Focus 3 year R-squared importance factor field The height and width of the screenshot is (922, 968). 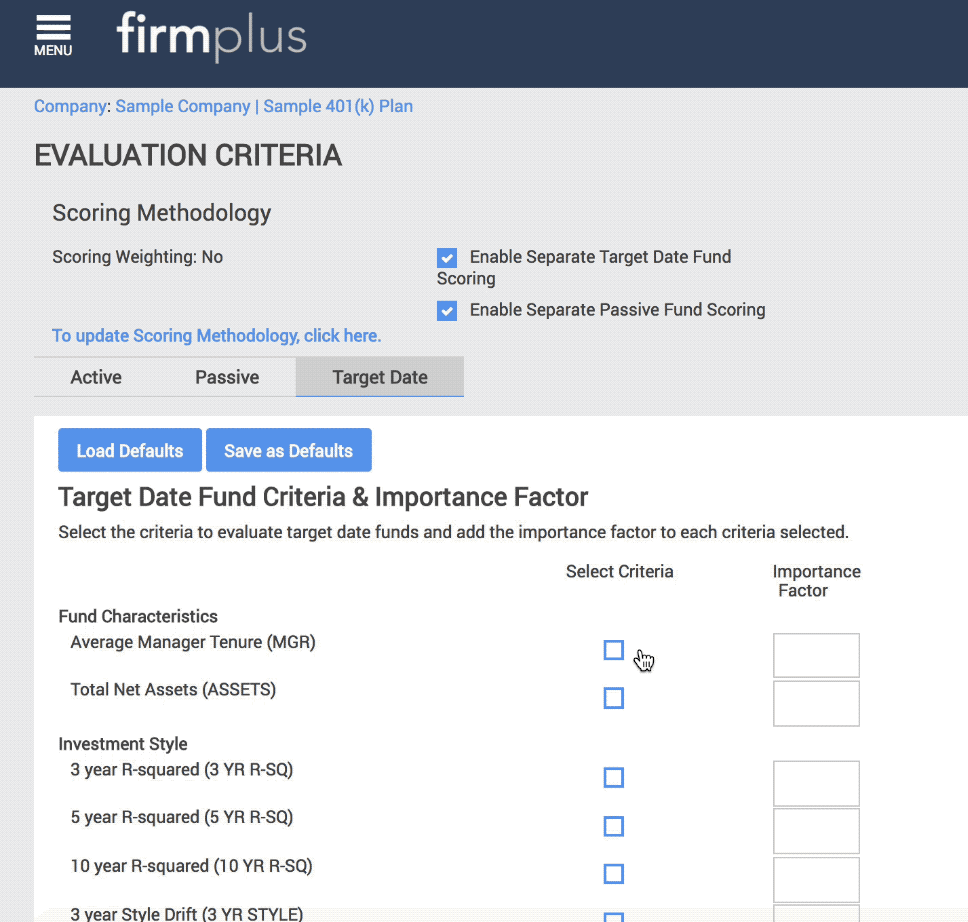[x=816, y=783]
